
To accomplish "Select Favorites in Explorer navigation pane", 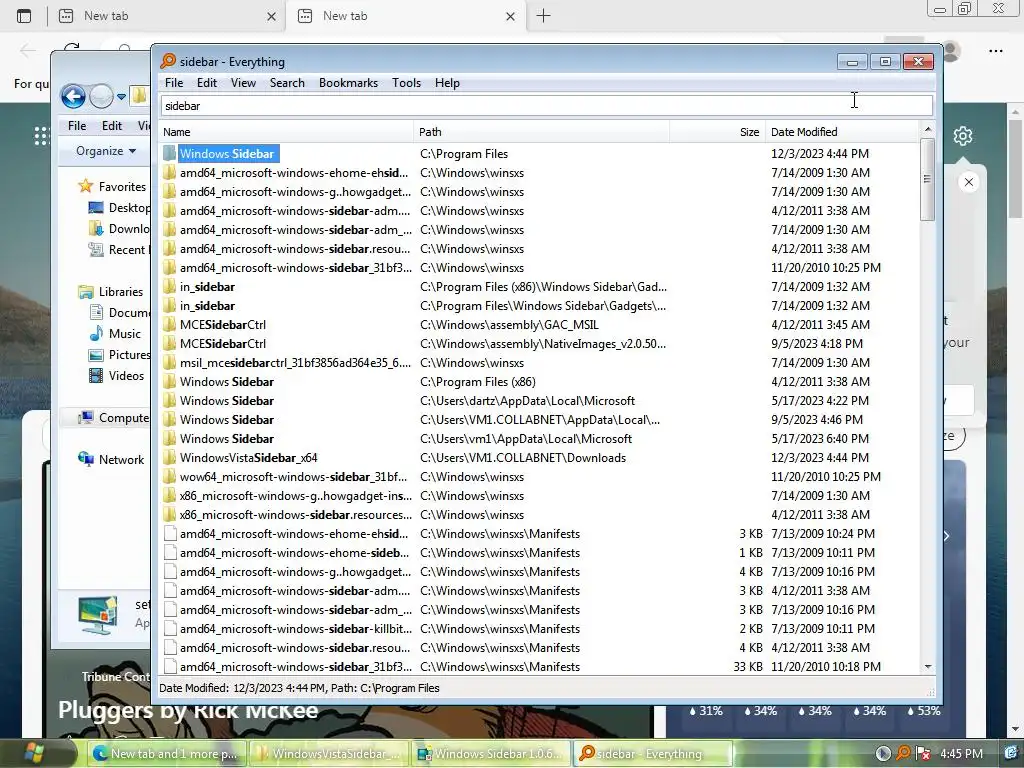I will (x=122, y=187).
